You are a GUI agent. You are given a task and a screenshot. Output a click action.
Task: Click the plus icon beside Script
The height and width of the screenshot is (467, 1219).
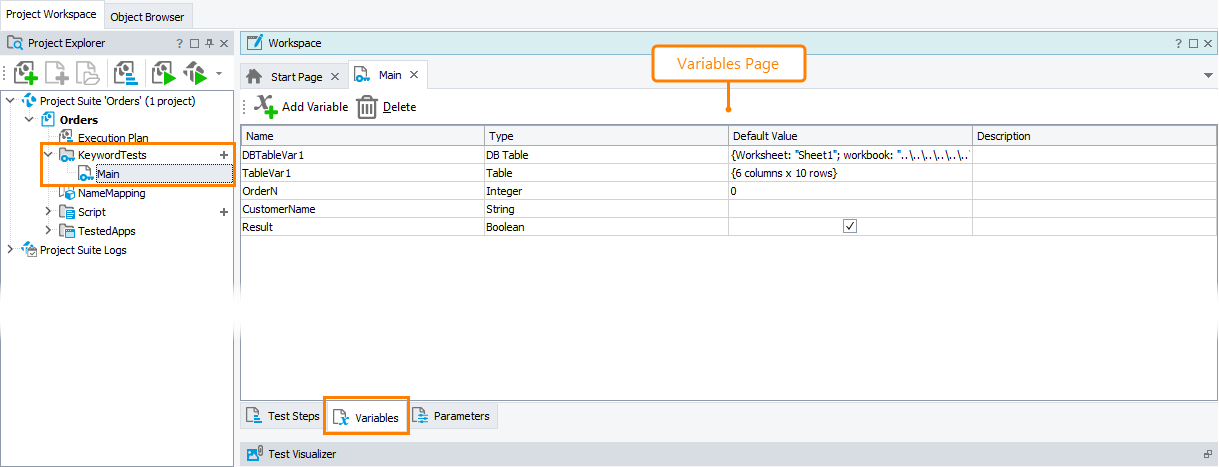(224, 212)
